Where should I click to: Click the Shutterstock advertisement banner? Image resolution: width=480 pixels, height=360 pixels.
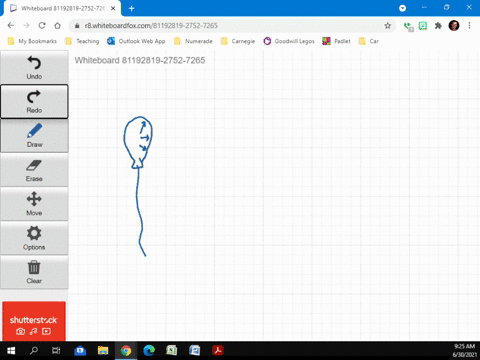(x=34, y=321)
